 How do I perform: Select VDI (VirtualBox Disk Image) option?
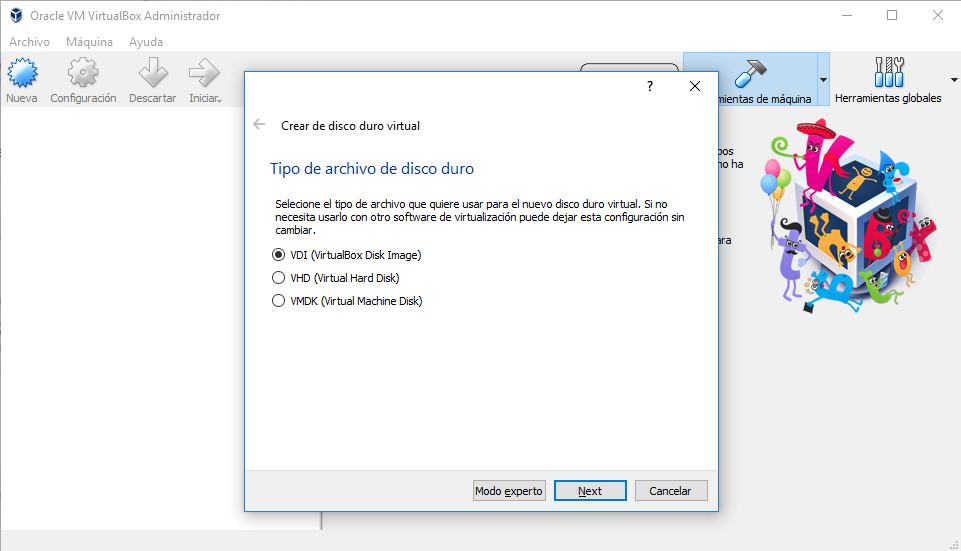pyautogui.click(x=279, y=255)
